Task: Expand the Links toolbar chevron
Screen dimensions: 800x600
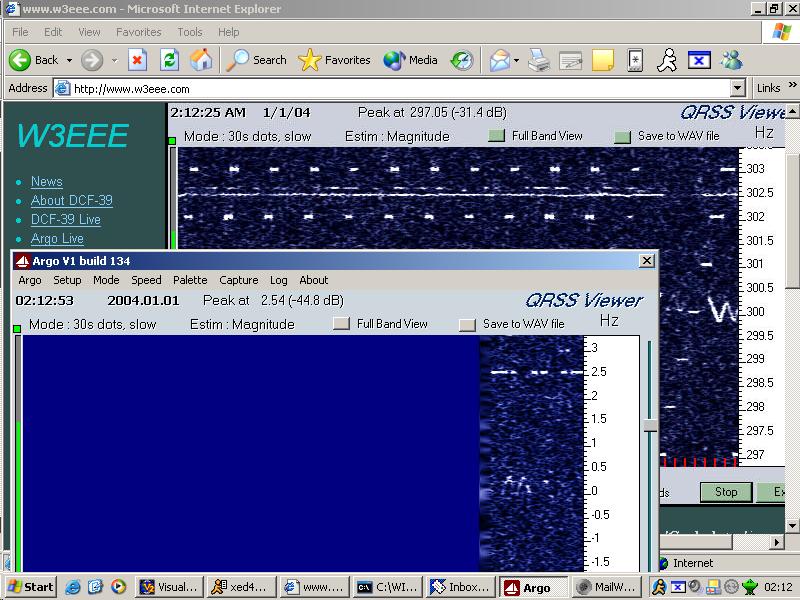Action: coord(792,85)
